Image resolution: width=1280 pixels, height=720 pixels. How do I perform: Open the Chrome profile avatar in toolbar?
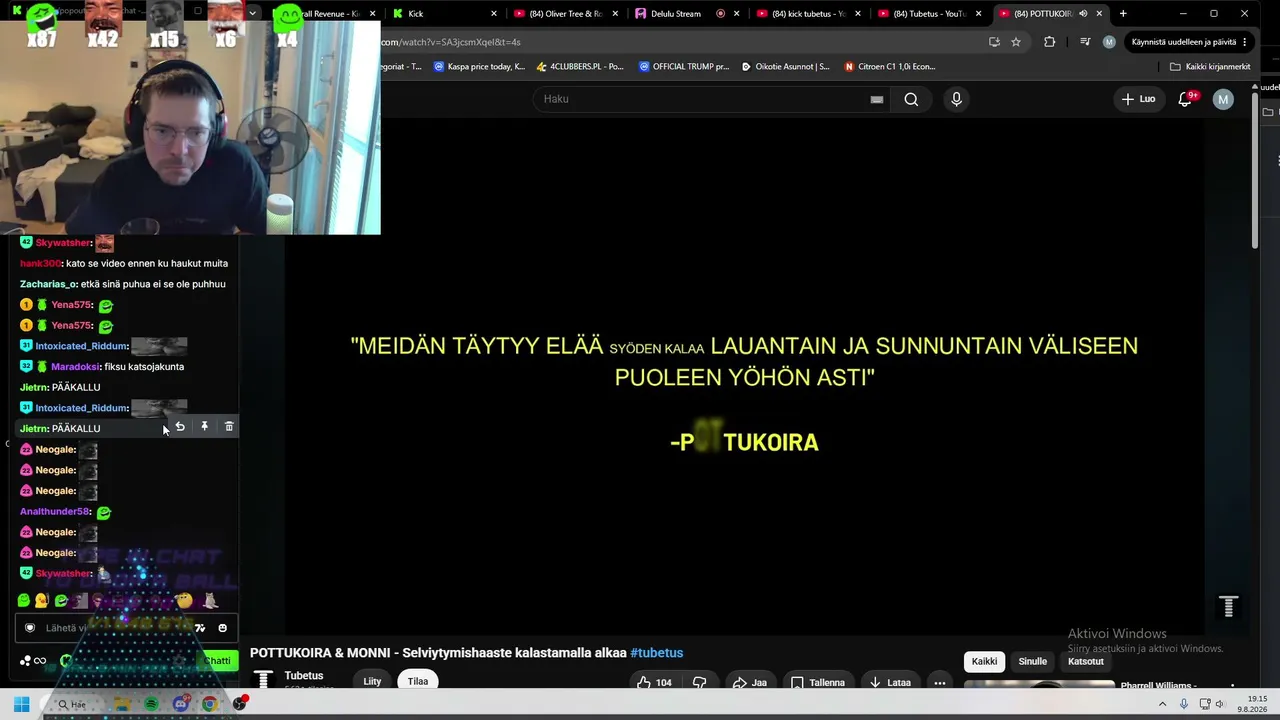click(1109, 42)
